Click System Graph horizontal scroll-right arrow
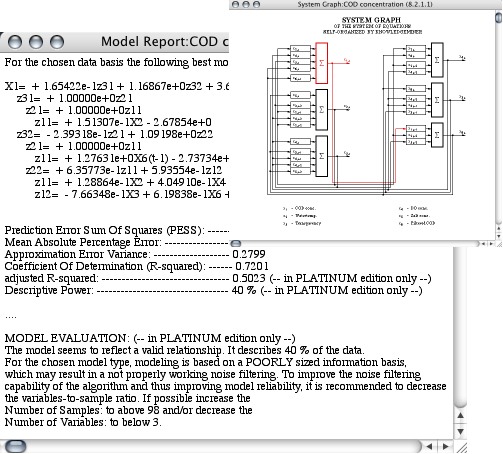The image size is (503, 454). pyautogui.click(x=491, y=244)
